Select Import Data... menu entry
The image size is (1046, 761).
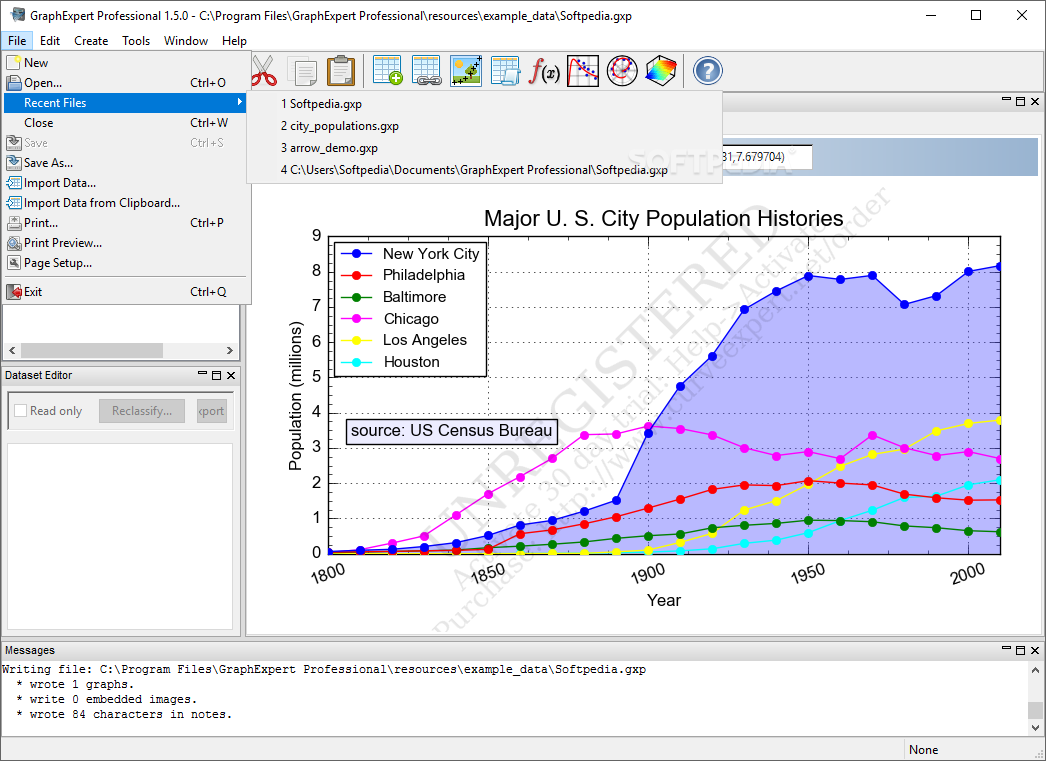point(125,183)
